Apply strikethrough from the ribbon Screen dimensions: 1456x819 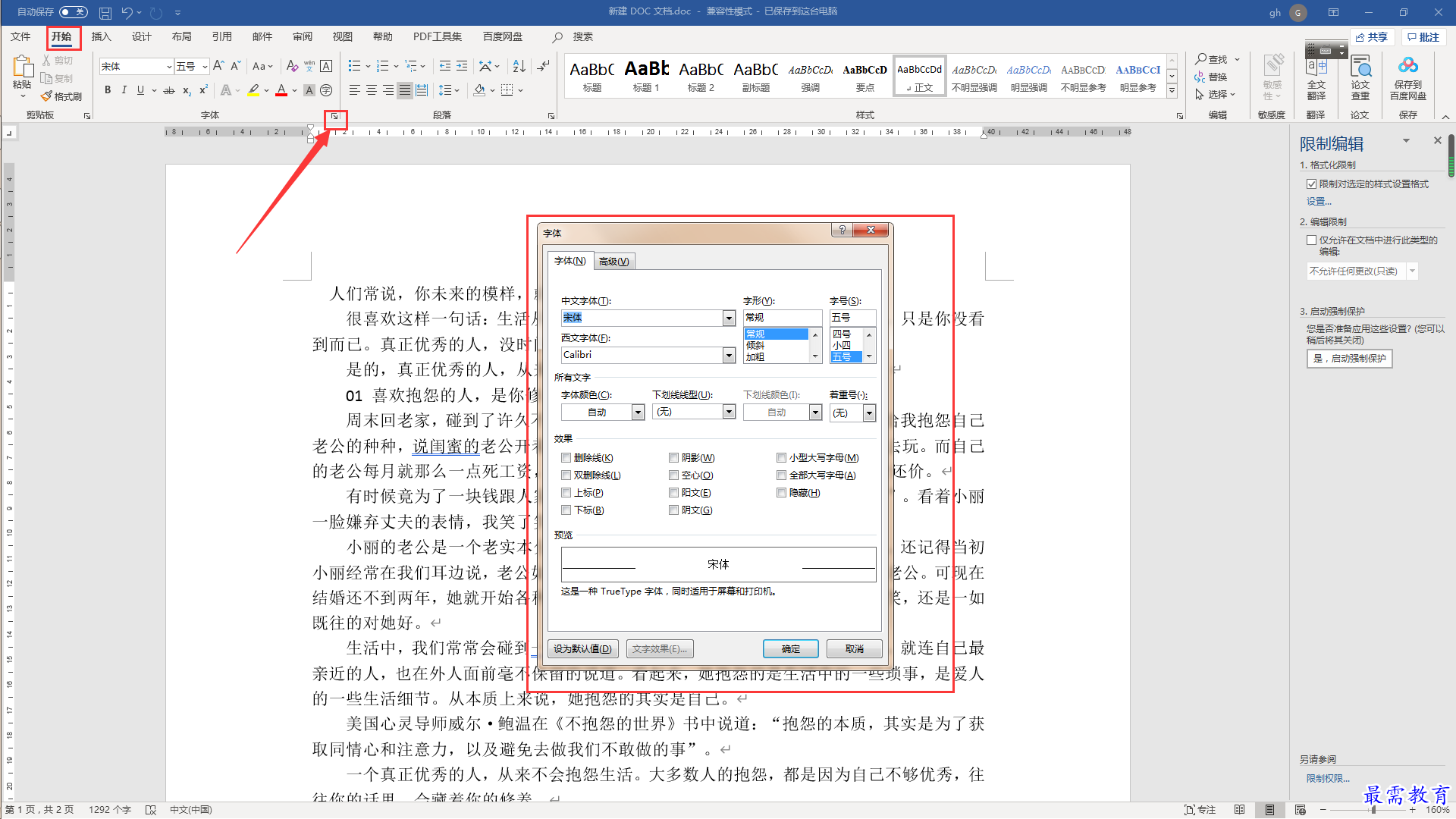click(169, 90)
